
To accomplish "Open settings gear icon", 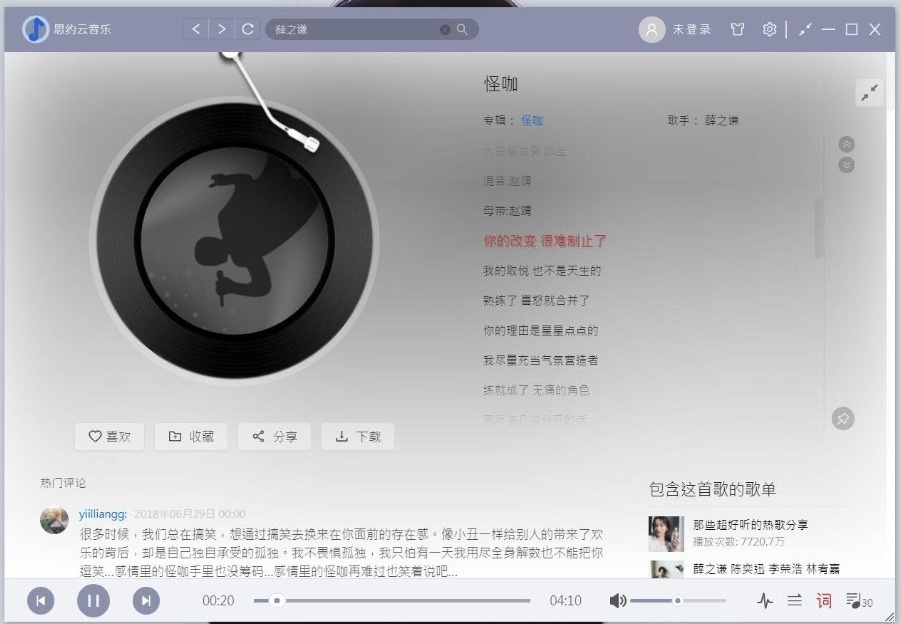I will pyautogui.click(x=769, y=29).
